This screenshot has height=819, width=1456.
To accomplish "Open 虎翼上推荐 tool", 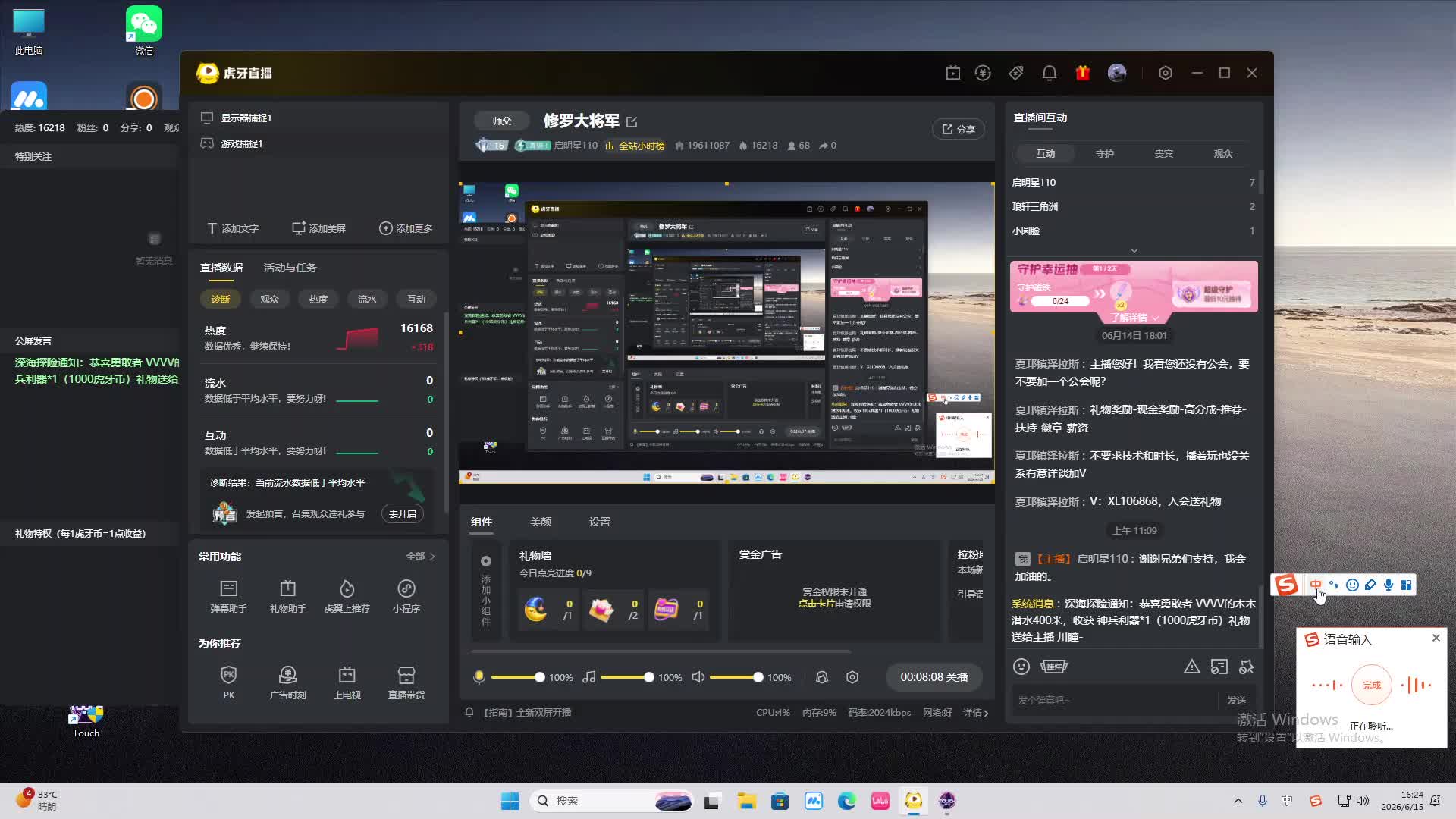I will click(x=347, y=596).
